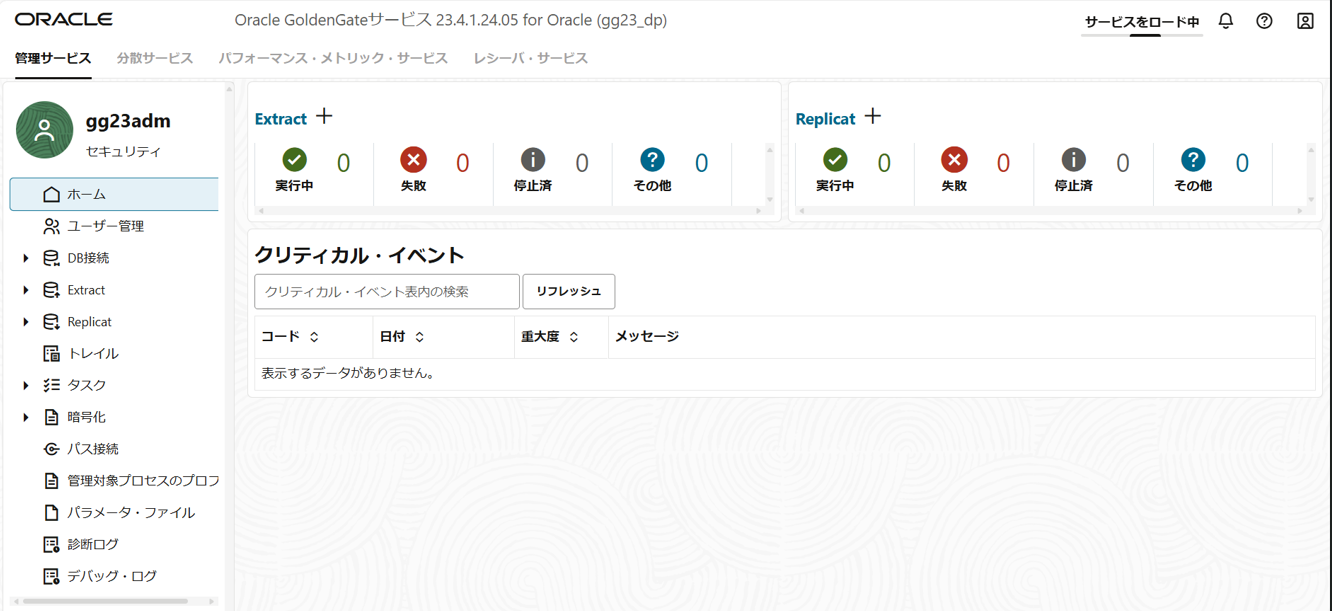Click the パラメータ・ファイル file icon
The image size is (1332, 611).
click(x=51, y=512)
